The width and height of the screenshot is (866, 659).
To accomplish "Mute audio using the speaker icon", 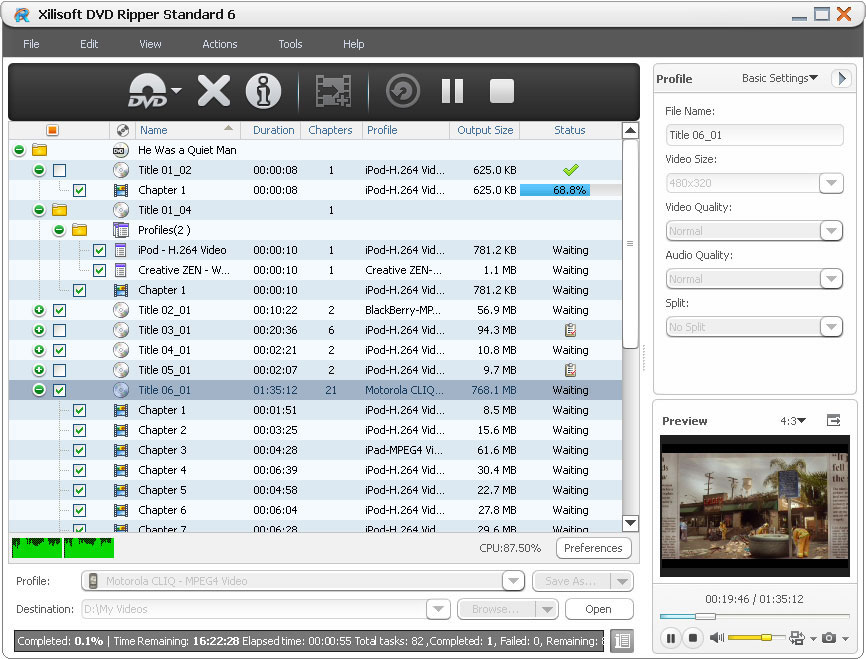I will click(716, 638).
